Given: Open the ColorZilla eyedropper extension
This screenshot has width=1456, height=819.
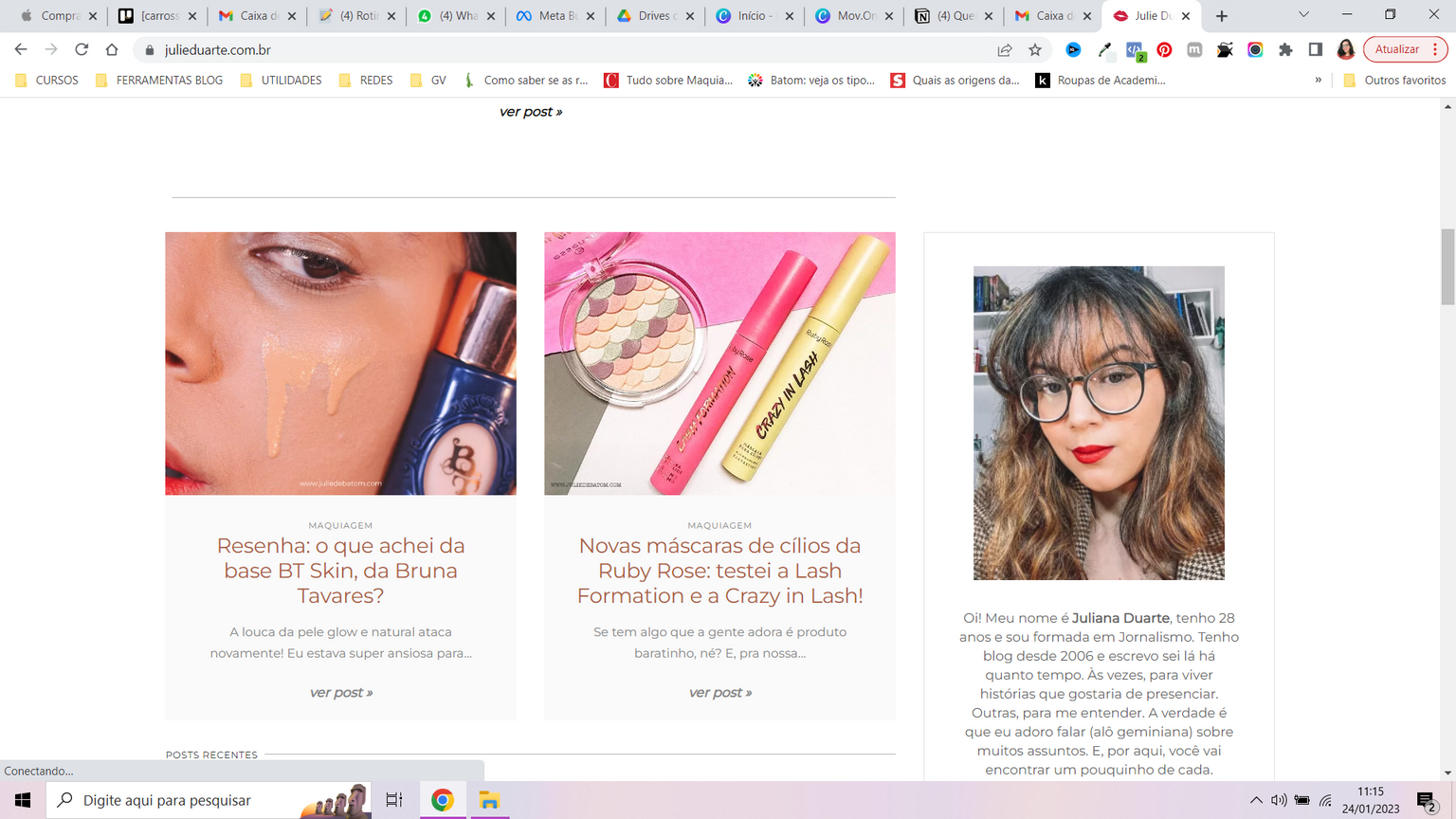Looking at the screenshot, I should click(1104, 49).
